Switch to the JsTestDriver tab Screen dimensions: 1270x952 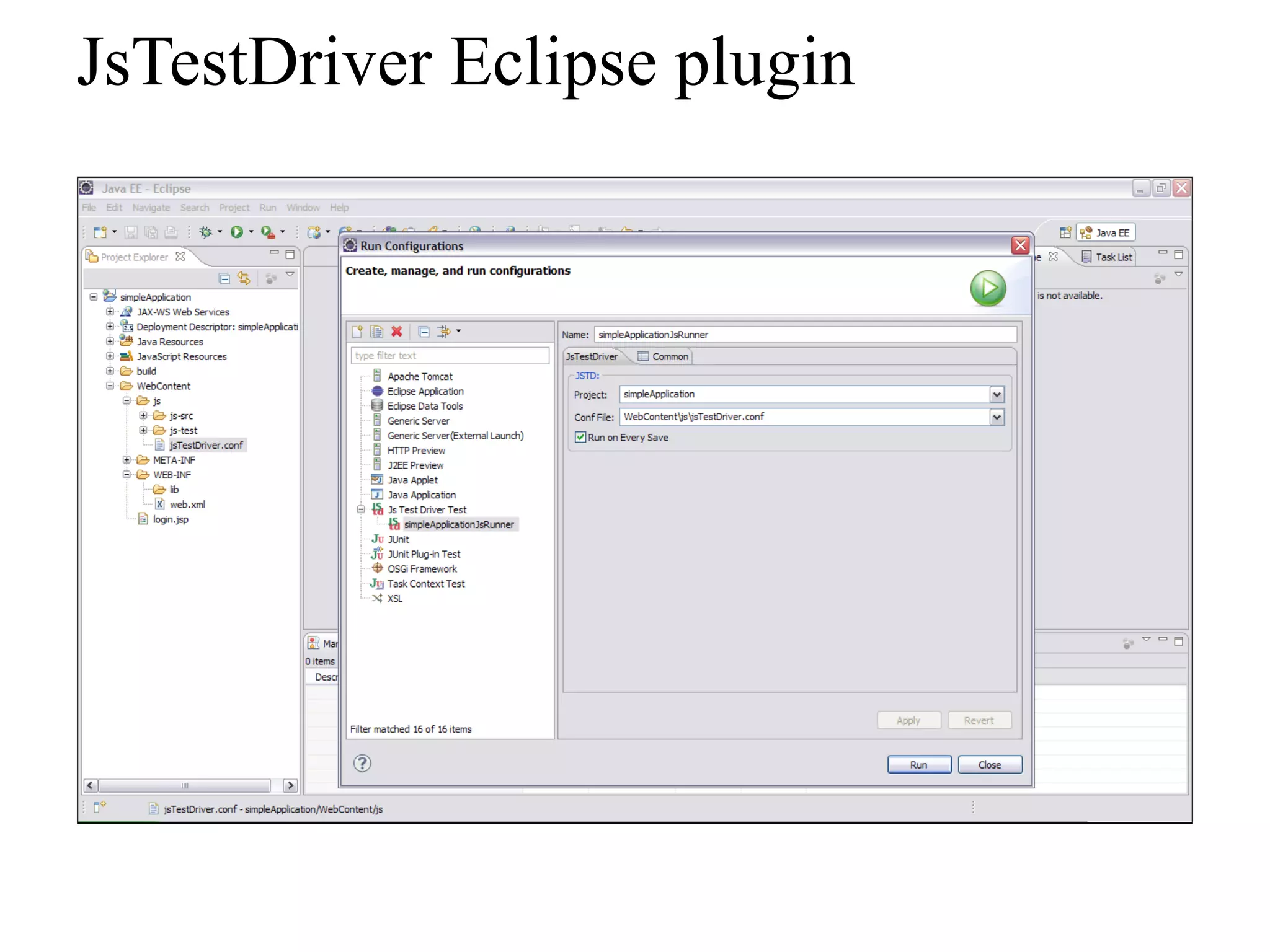[x=592, y=356]
